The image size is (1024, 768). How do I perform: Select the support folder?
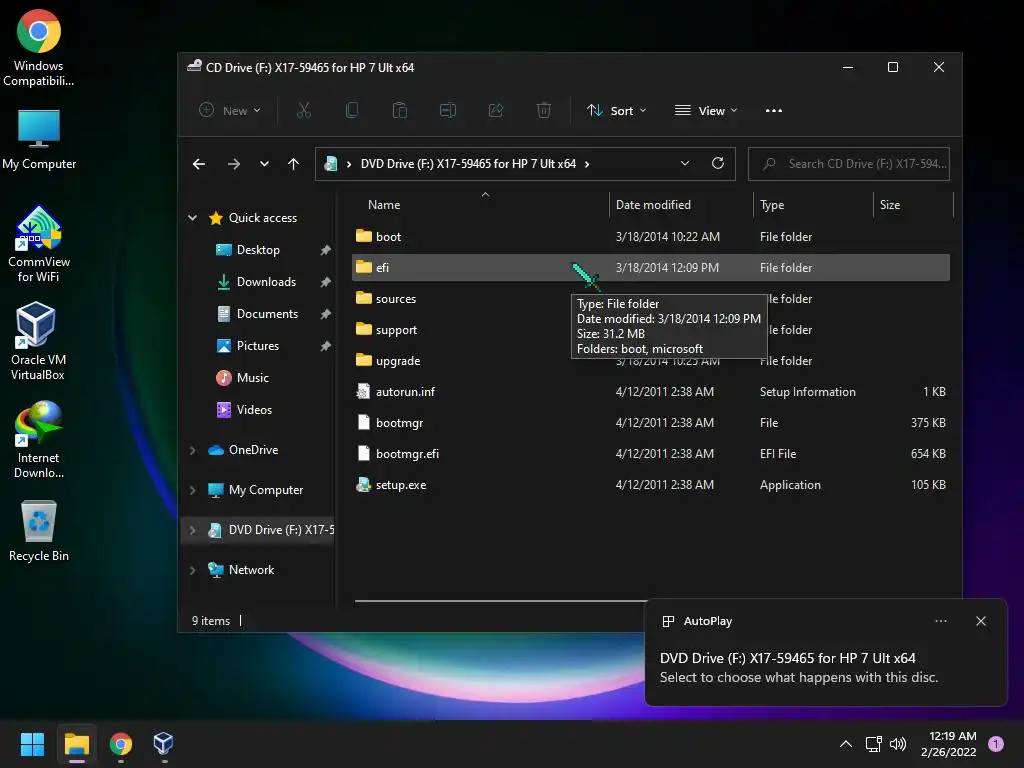click(650, 330)
